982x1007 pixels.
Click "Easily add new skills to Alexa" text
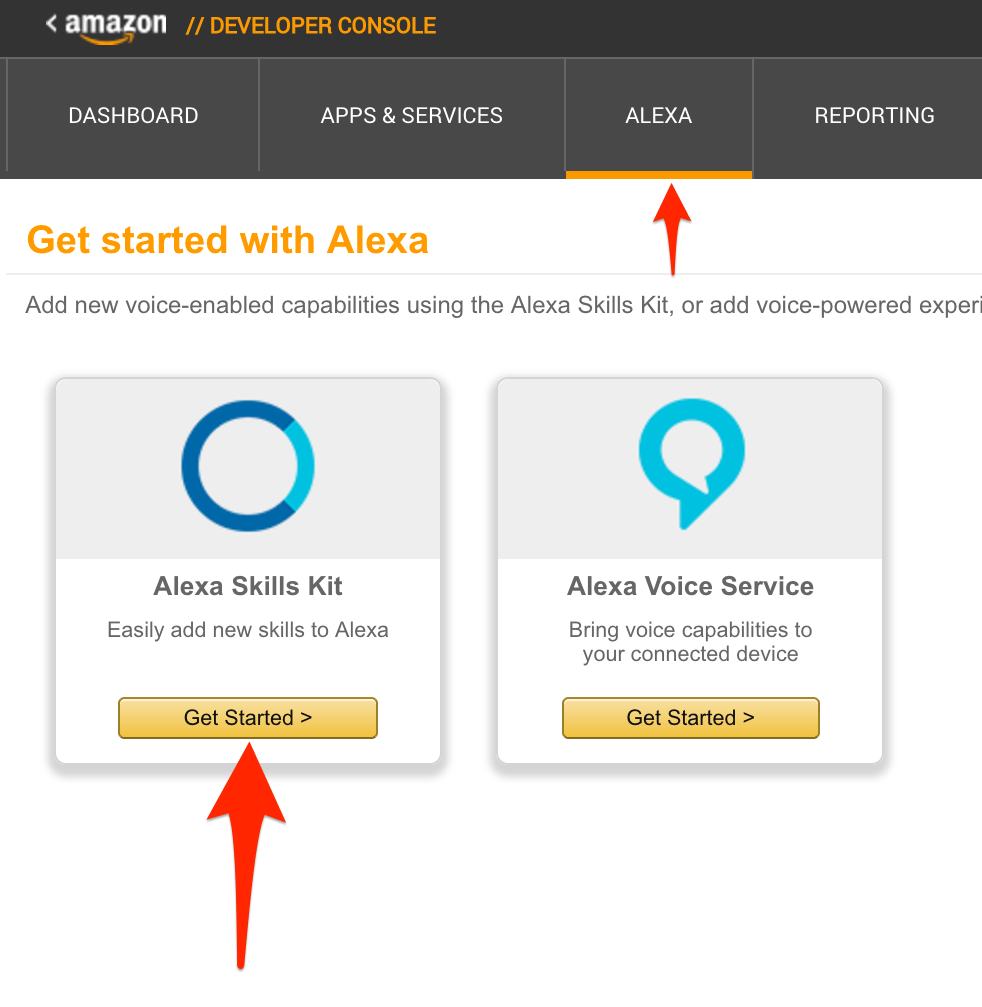(248, 631)
